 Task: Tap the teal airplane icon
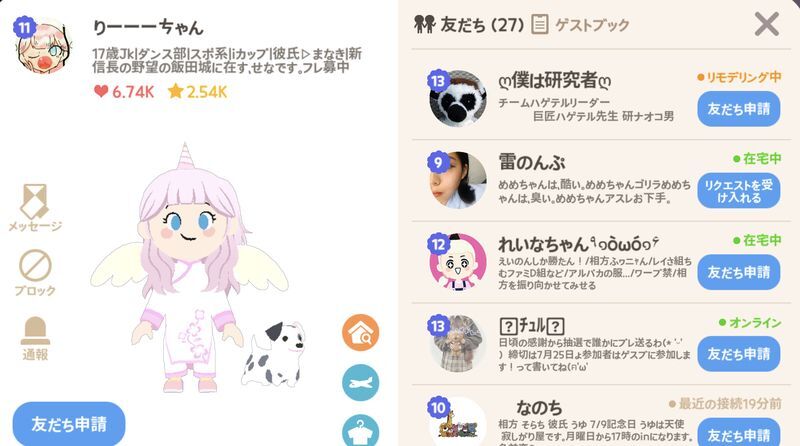click(x=361, y=383)
